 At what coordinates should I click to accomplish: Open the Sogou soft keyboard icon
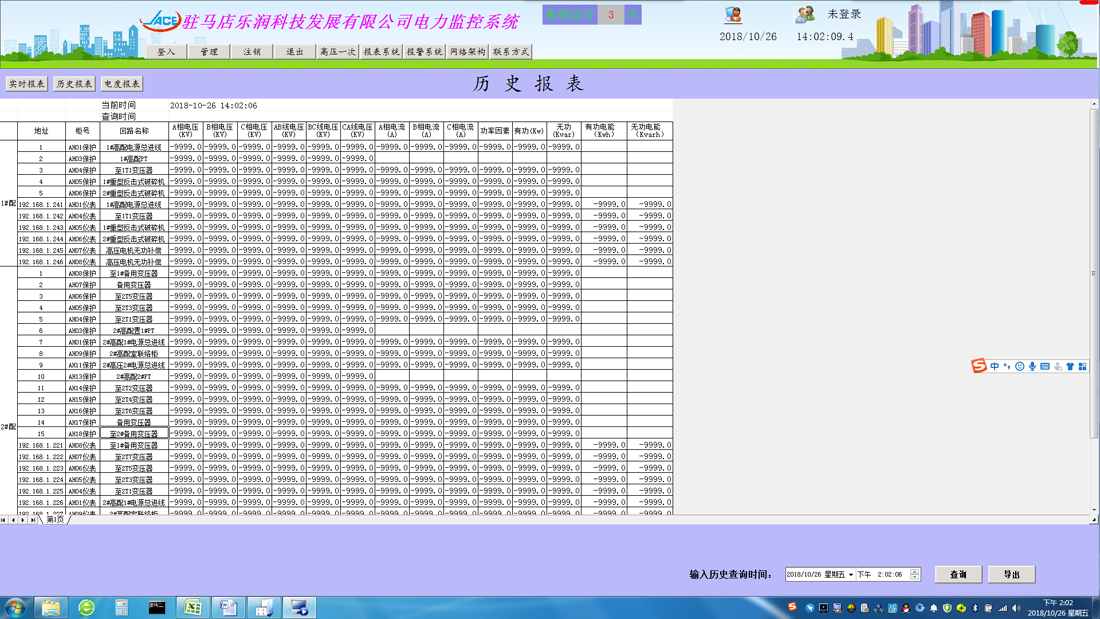pyautogui.click(x=1045, y=366)
